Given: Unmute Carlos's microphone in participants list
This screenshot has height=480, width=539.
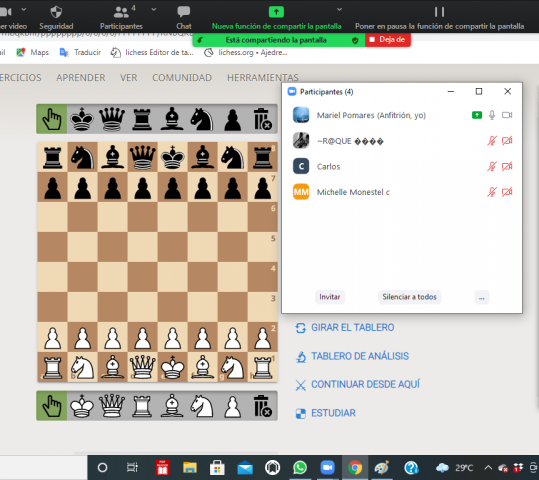Looking at the screenshot, I should [x=492, y=166].
